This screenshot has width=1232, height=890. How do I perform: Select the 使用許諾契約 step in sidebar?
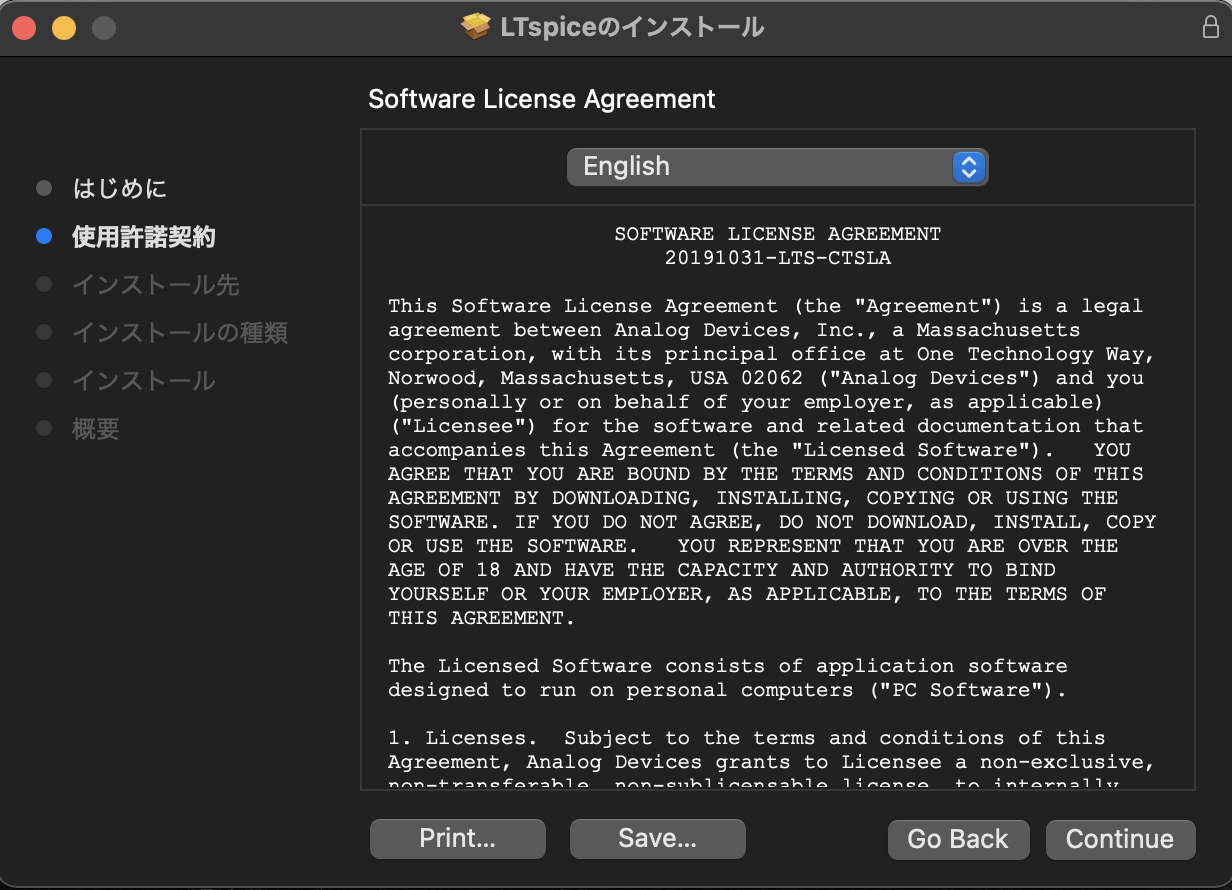click(144, 237)
